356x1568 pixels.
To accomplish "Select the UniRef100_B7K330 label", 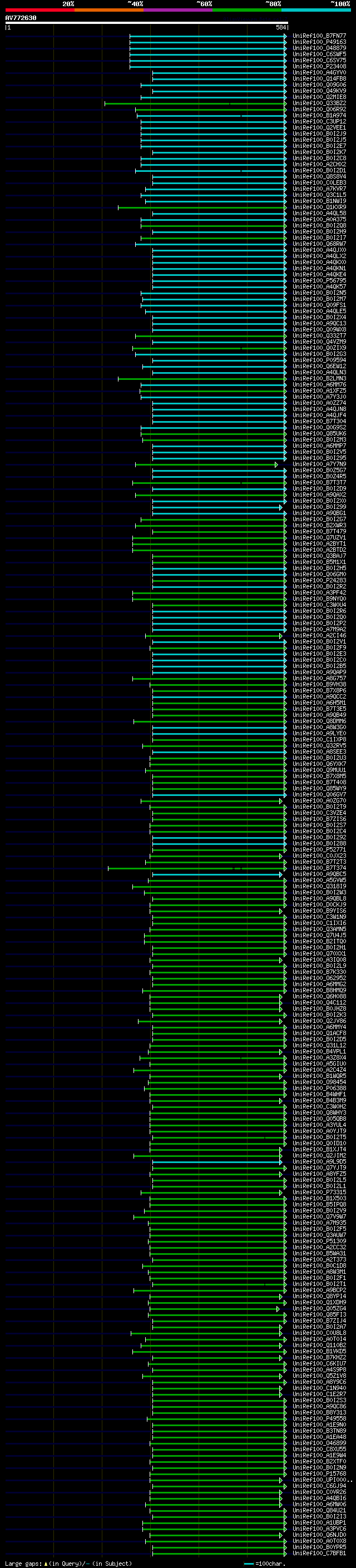I will [319, 972].
